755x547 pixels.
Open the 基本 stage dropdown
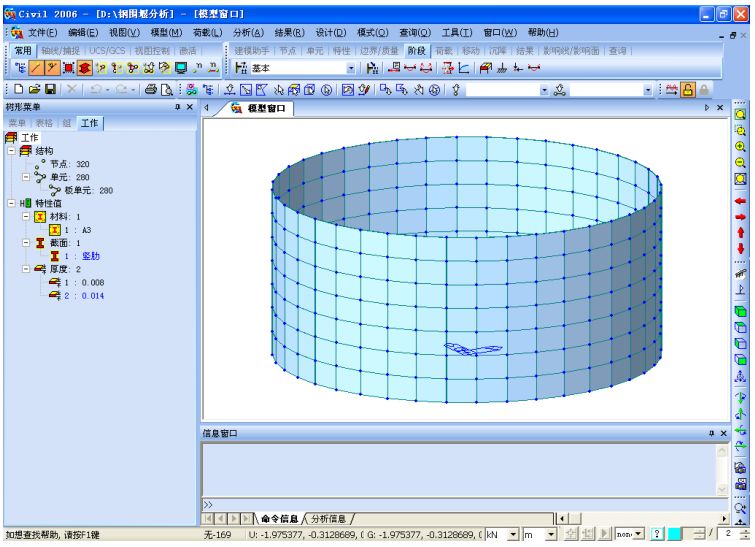pos(351,68)
